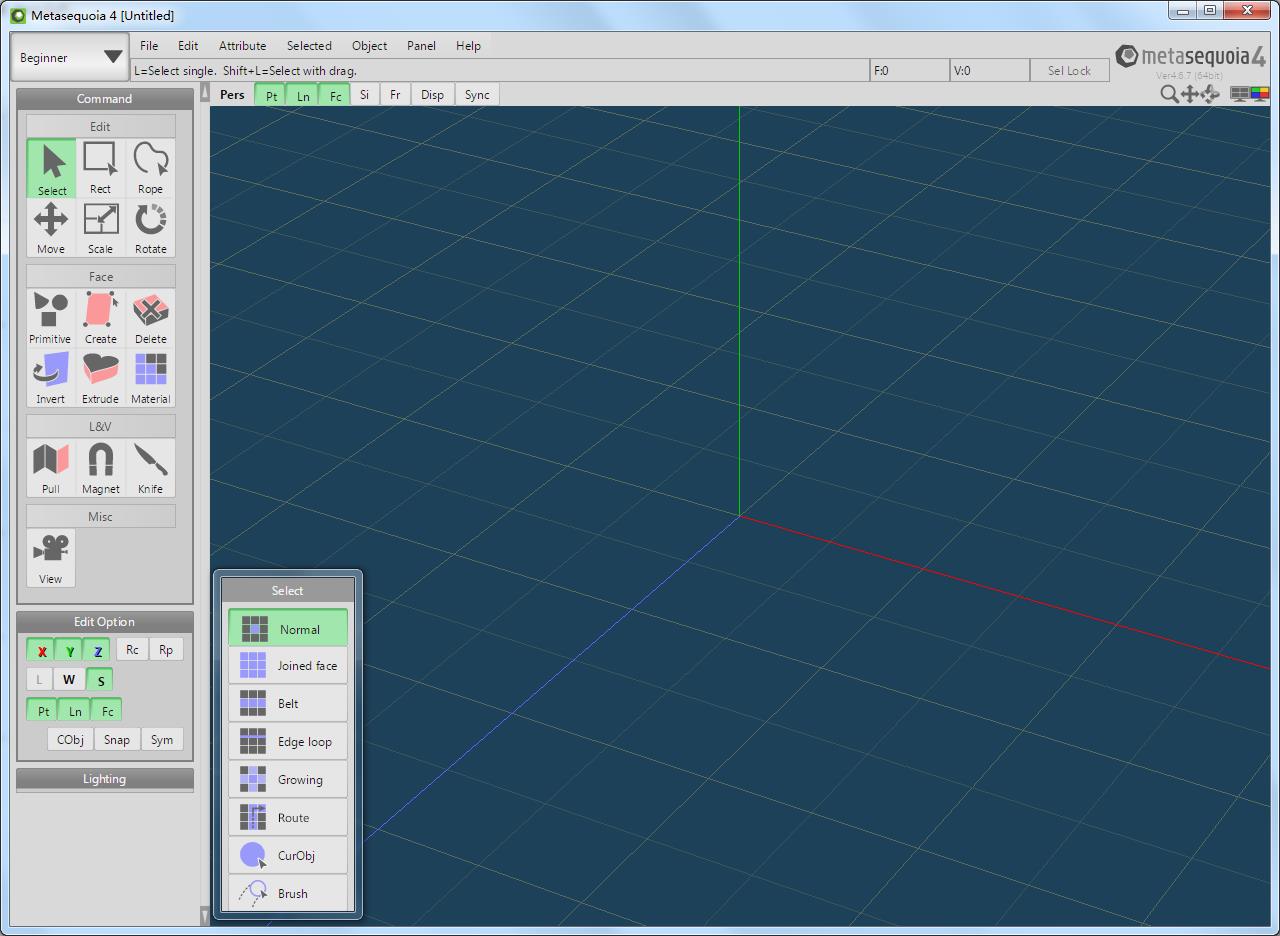Click the Sel Lock button
Image resolution: width=1280 pixels, height=936 pixels.
[x=1069, y=71]
